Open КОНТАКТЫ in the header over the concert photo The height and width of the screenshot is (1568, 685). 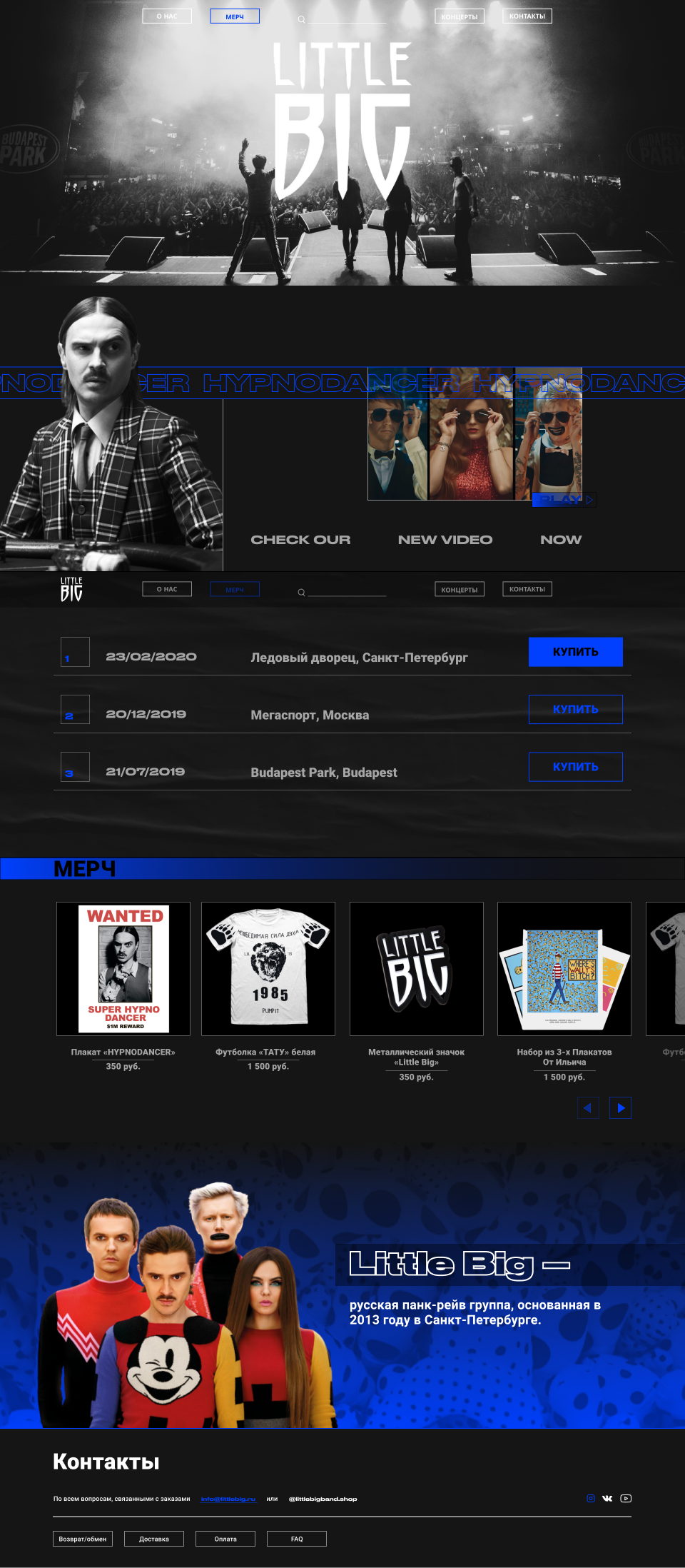tap(527, 16)
